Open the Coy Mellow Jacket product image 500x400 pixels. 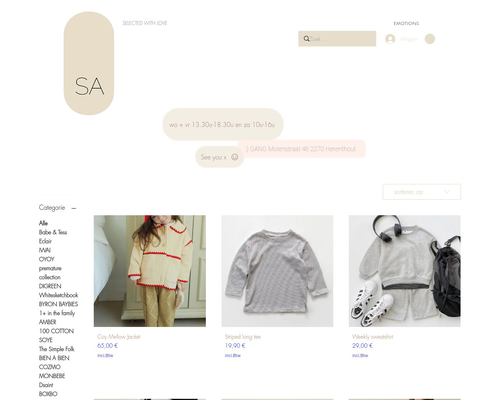coord(150,271)
